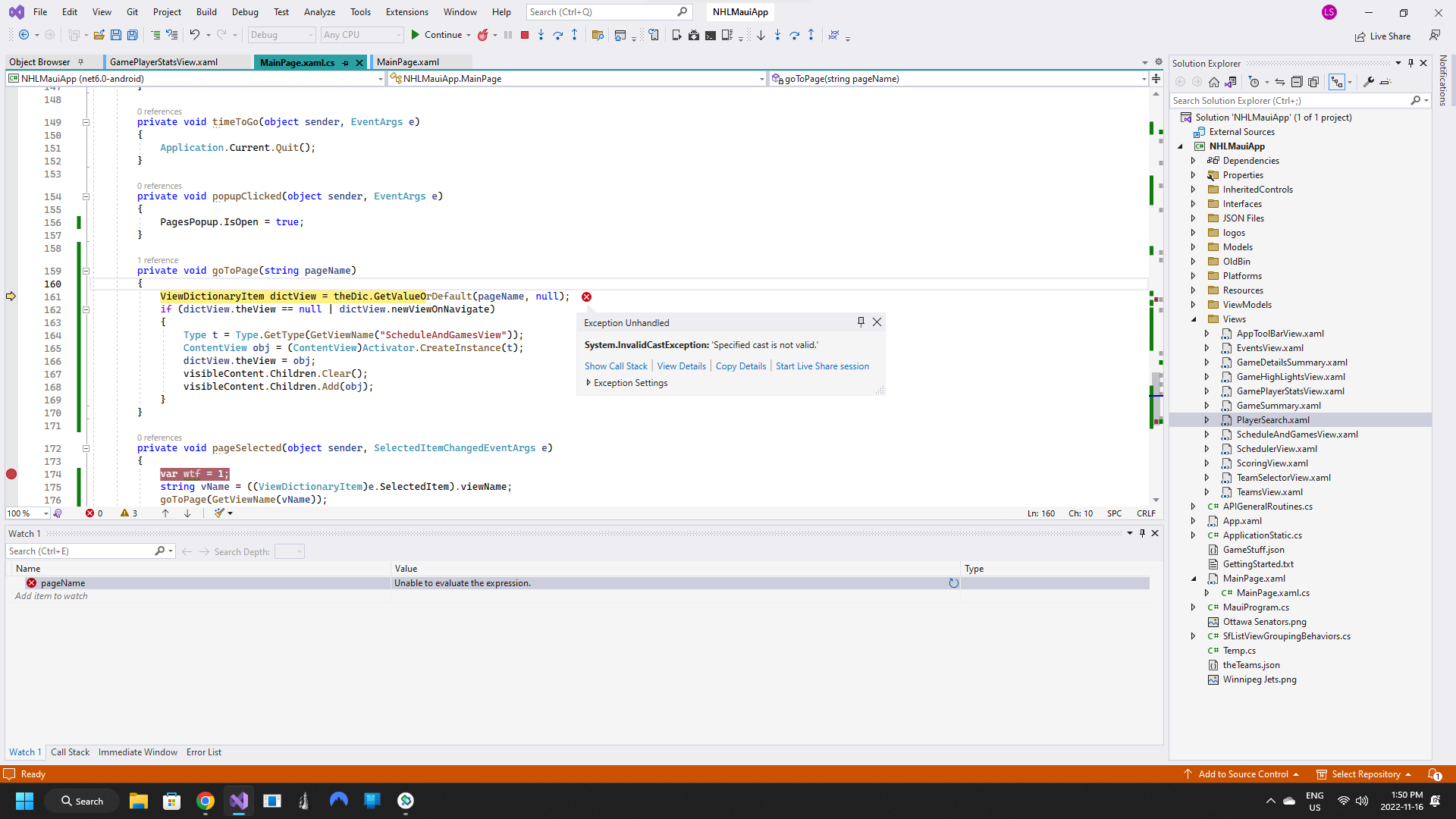Click the Preview Selected Items icon
Screen dimensions: 1456x819
(x=1385, y=82)
